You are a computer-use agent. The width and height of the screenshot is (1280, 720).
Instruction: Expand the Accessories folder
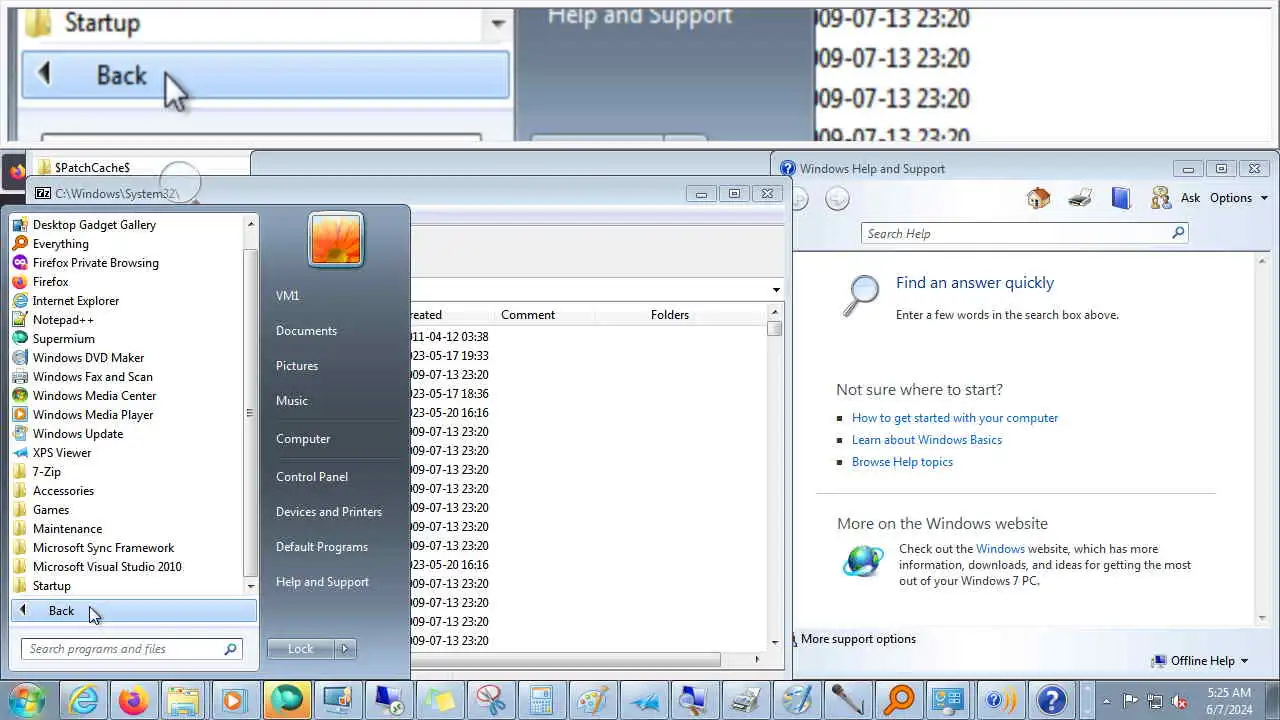coord(63,491)
